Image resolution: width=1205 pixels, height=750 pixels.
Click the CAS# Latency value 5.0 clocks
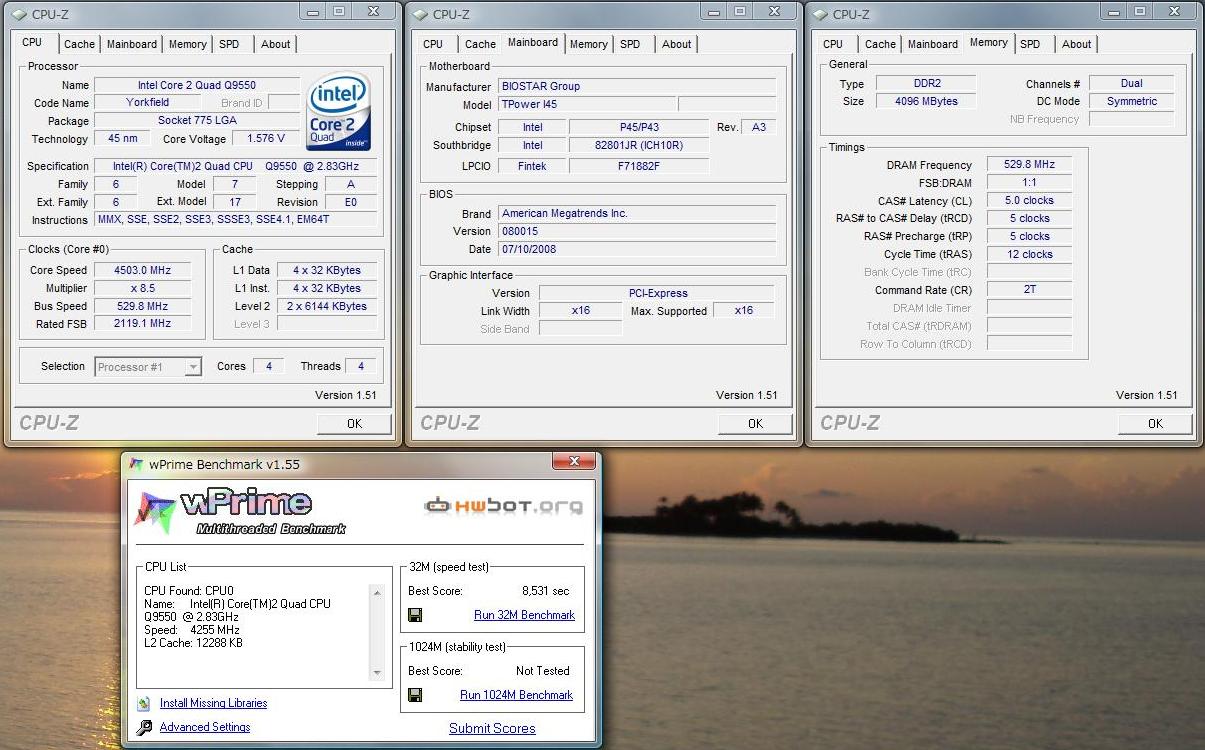click(x=1029, y=201)
